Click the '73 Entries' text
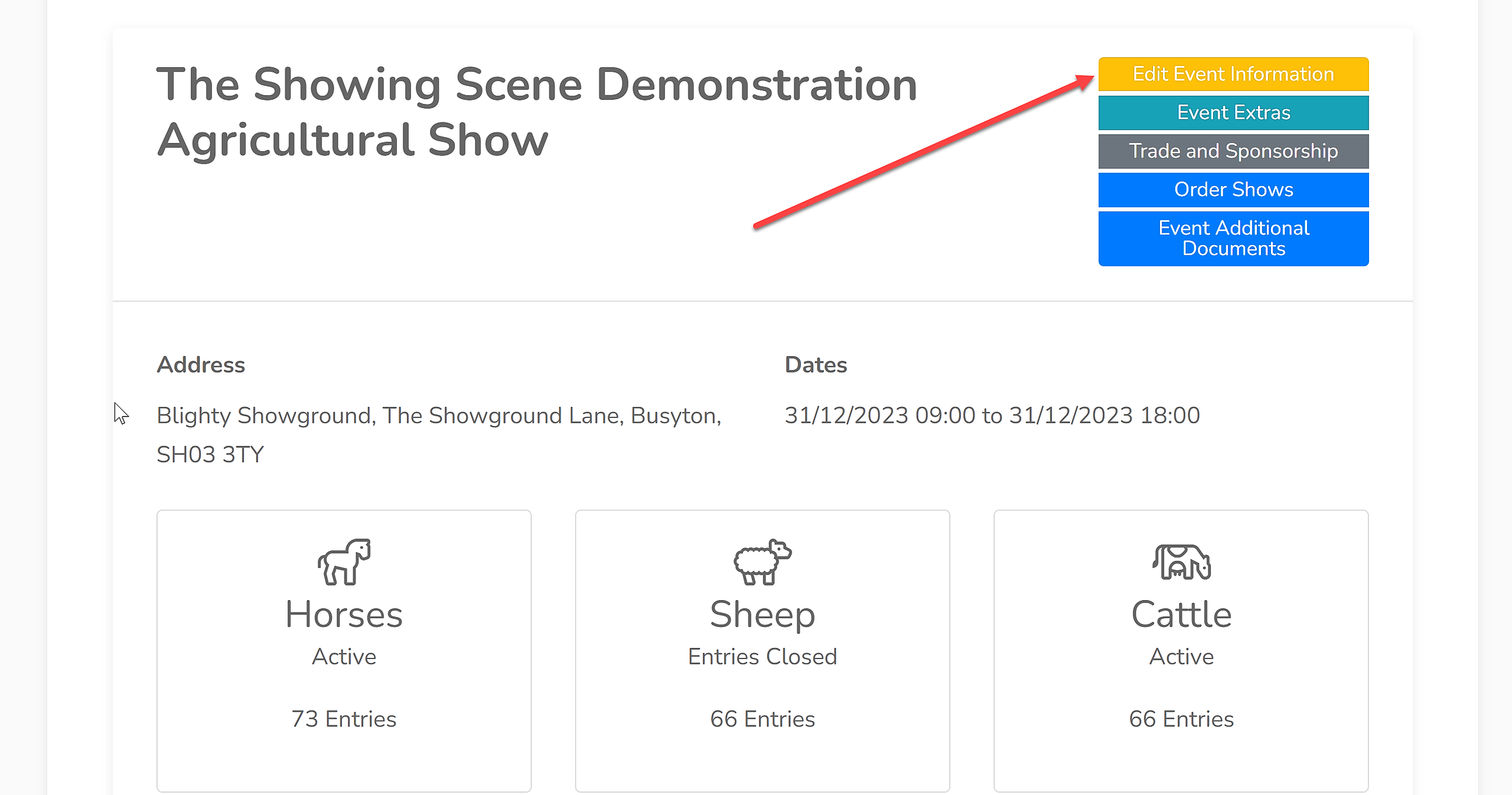1512x795 pixels. (x=344, y=719)
